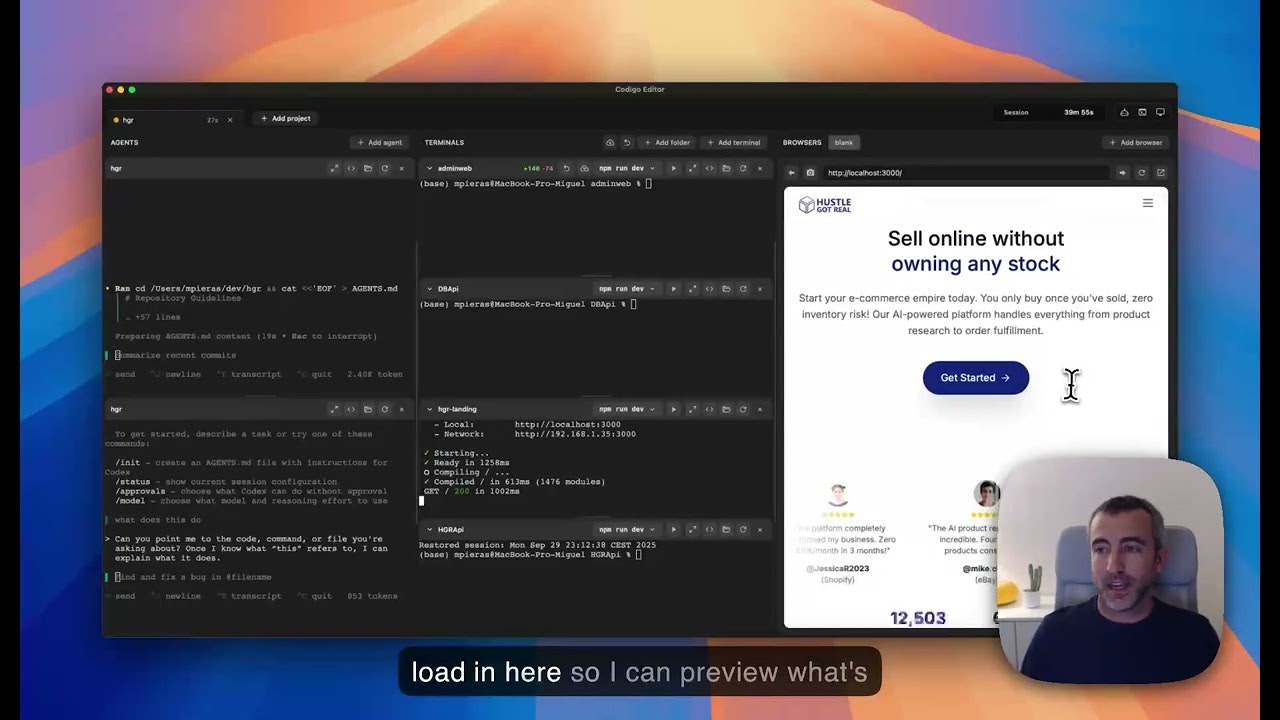Close the HGRApi terminal
1280x720 pixels.
point(760,529)
